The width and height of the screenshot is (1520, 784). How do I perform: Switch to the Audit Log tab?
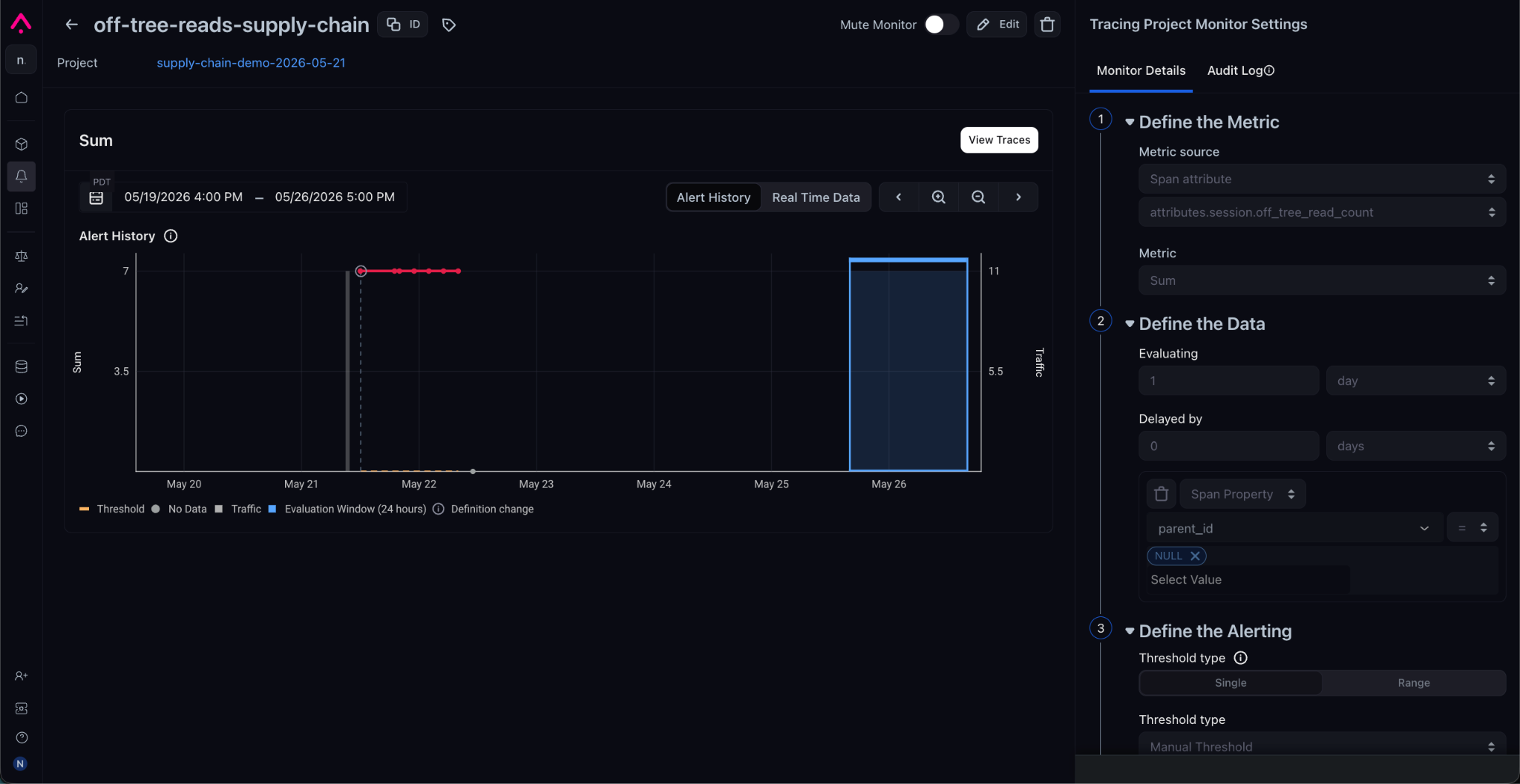pos(1240,70)
